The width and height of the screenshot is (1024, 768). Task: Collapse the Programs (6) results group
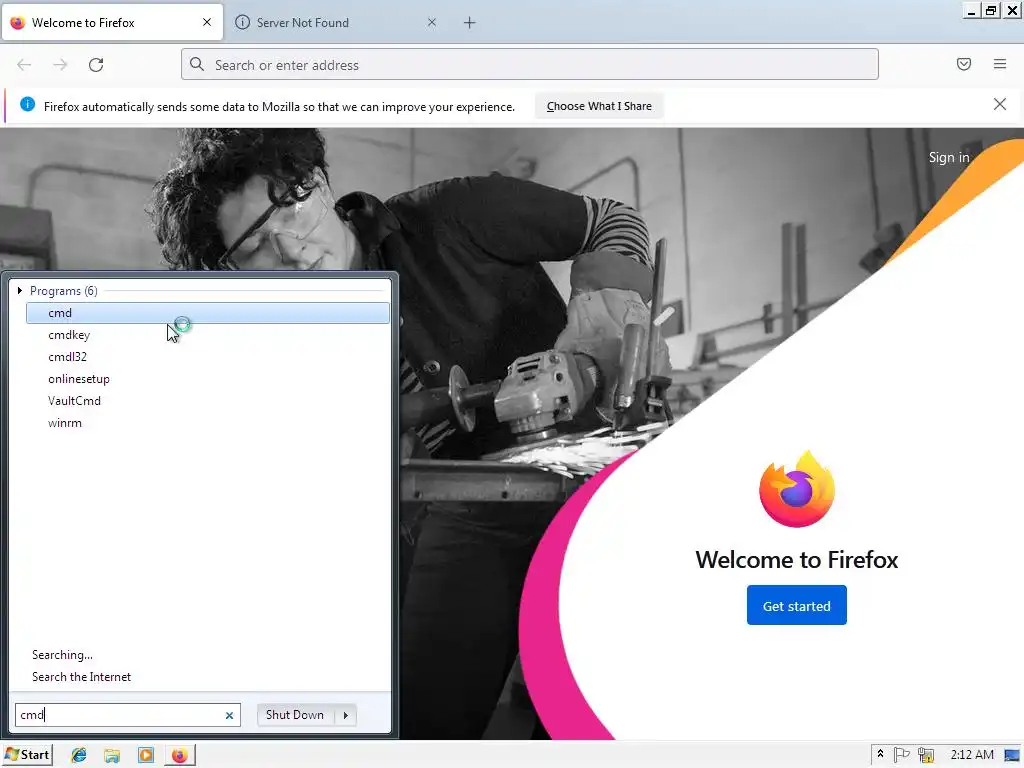click(x=20, y=291)
